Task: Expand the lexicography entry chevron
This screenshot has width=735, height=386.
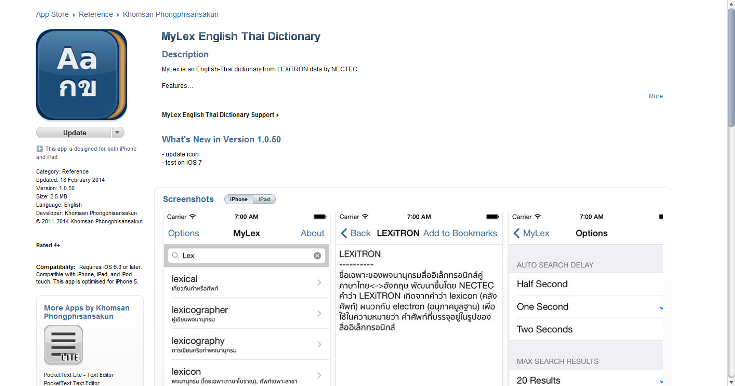Action: point(319,345)
